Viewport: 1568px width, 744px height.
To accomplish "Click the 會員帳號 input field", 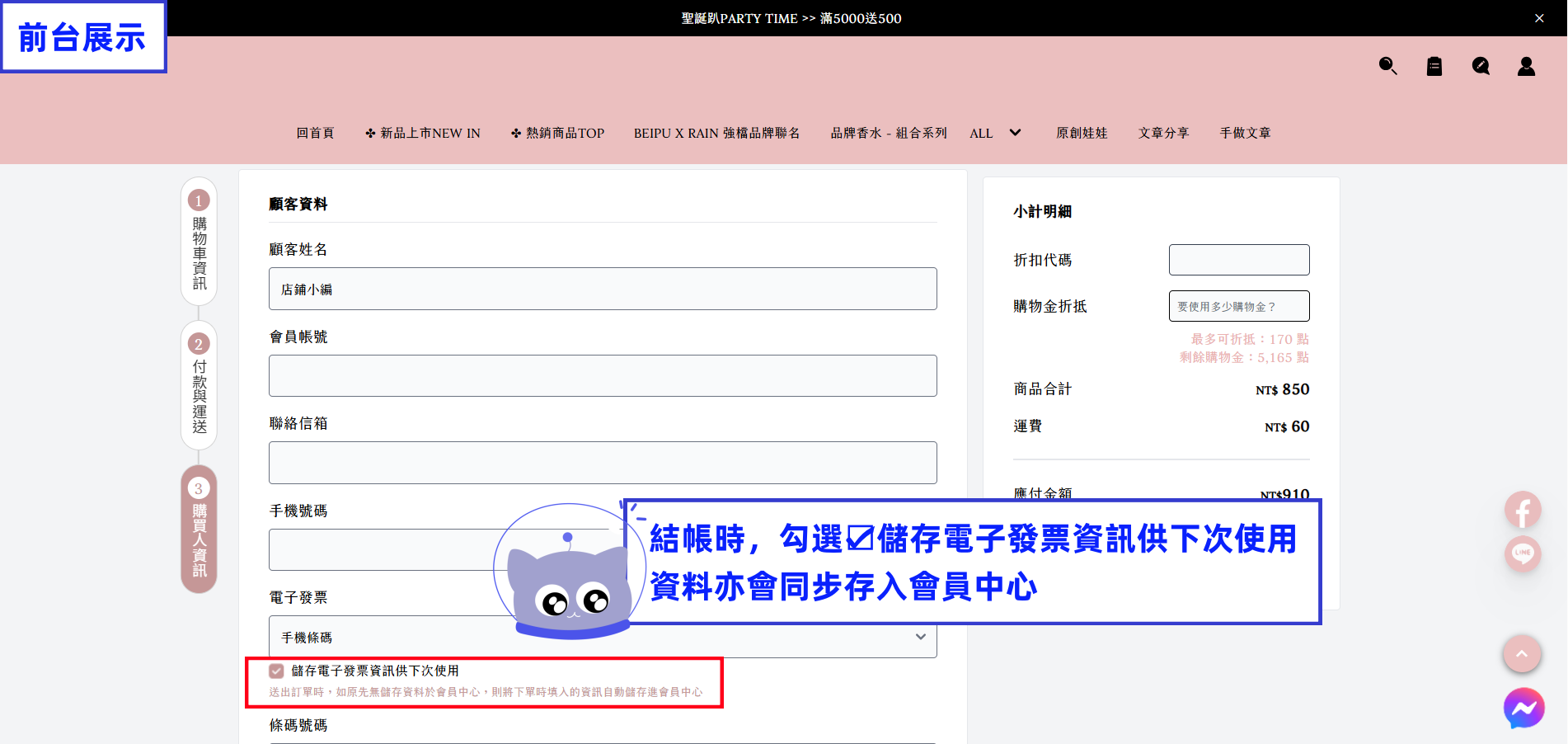I will [603, 375].
